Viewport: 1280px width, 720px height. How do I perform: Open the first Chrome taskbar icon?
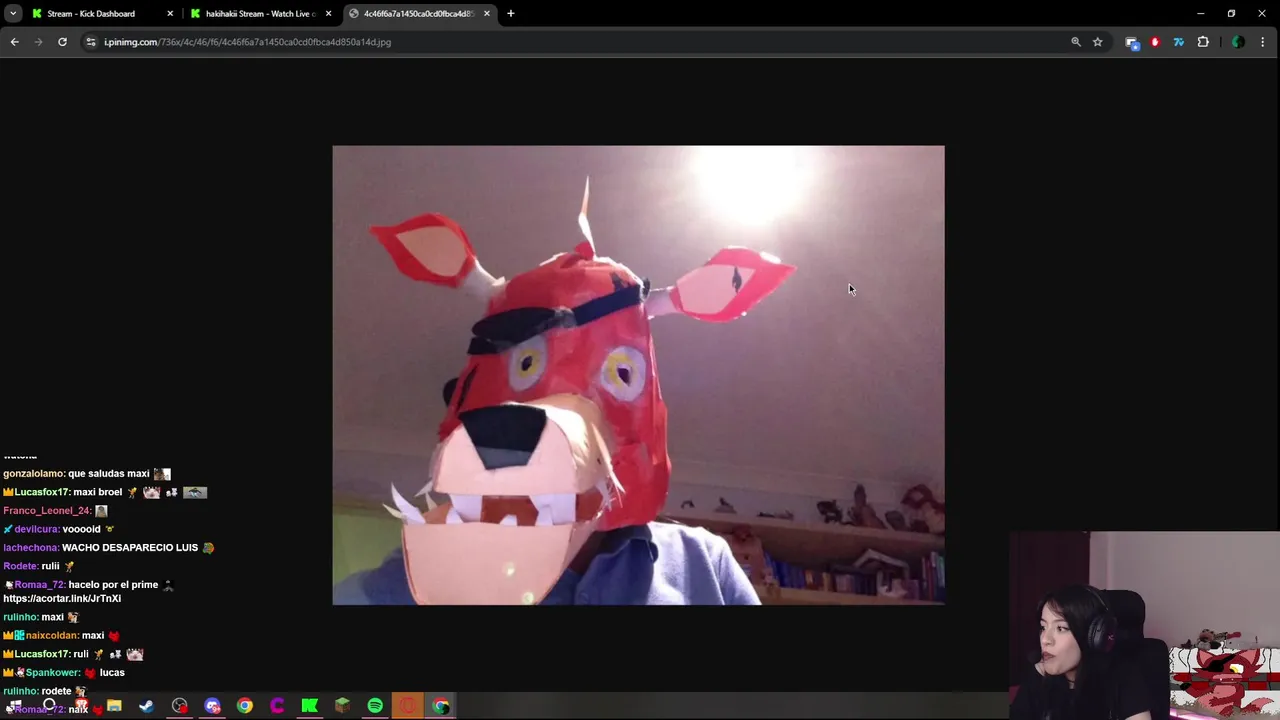pyautogui.click(x=245, y=706)
